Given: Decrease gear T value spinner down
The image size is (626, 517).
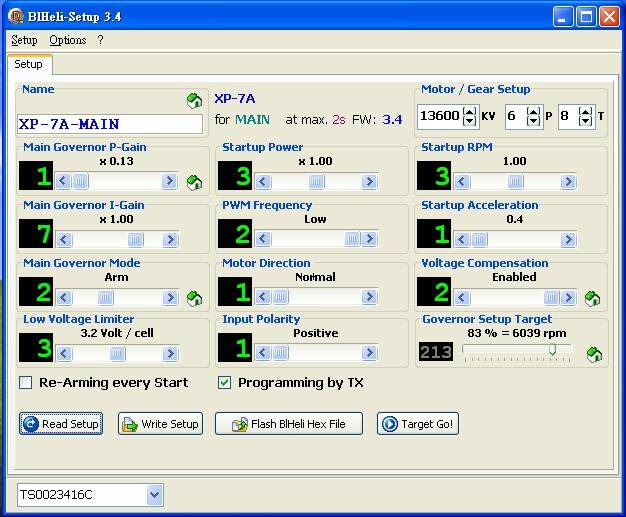Looking at the screenshot, I should point(586,121).
